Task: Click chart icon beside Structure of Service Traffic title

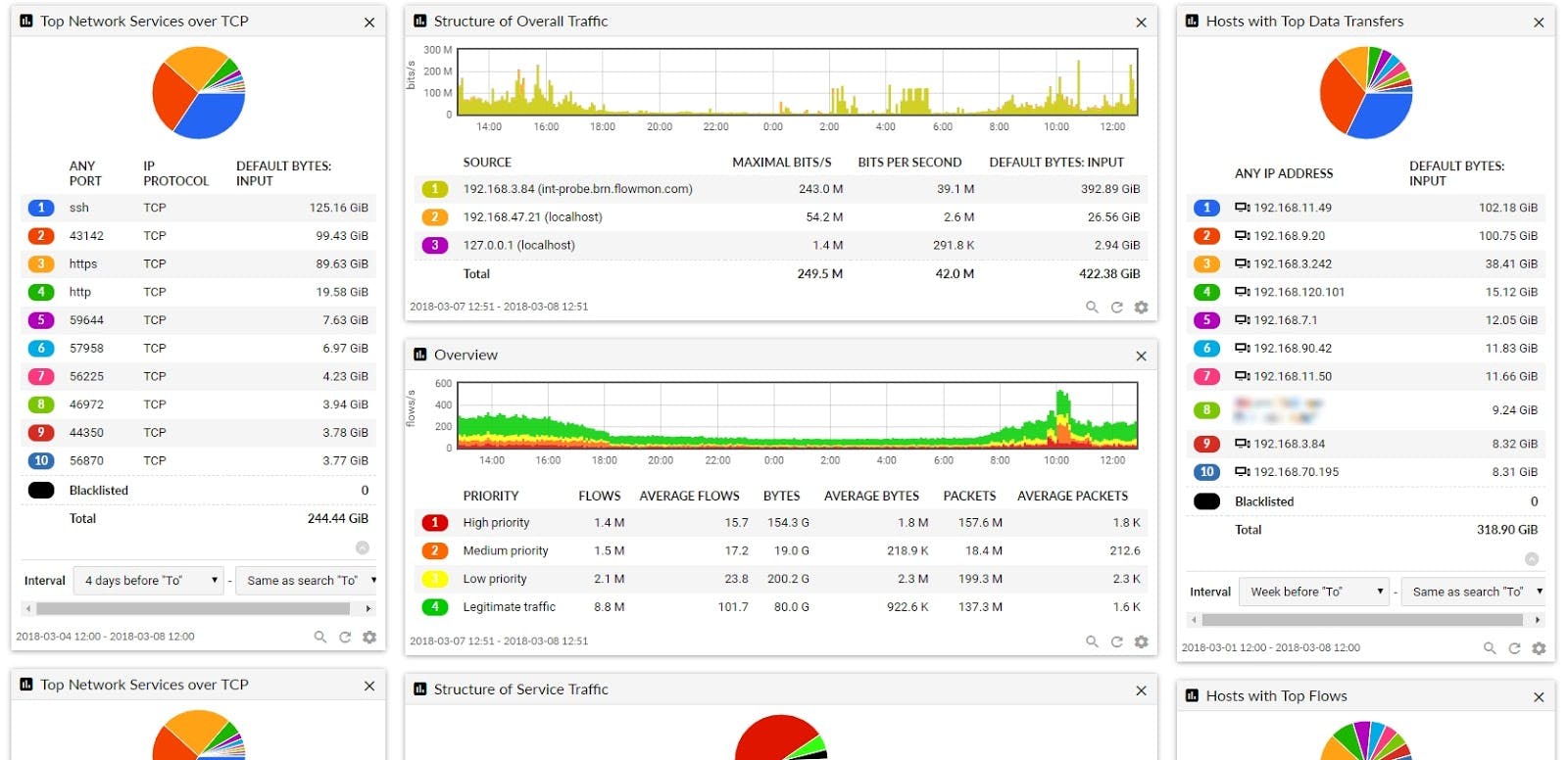Action: tap(420, 689)
